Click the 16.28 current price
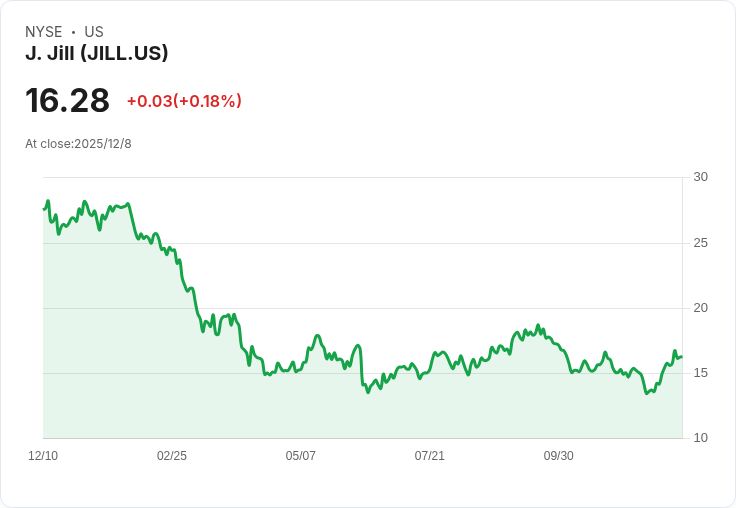 coord(67,101)
